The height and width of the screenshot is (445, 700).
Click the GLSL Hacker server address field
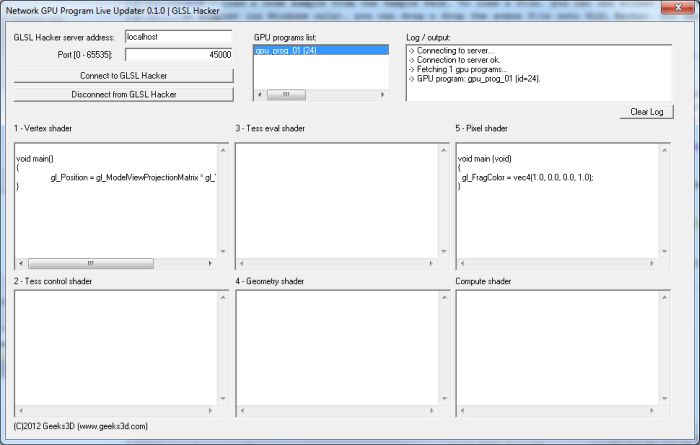179,37
